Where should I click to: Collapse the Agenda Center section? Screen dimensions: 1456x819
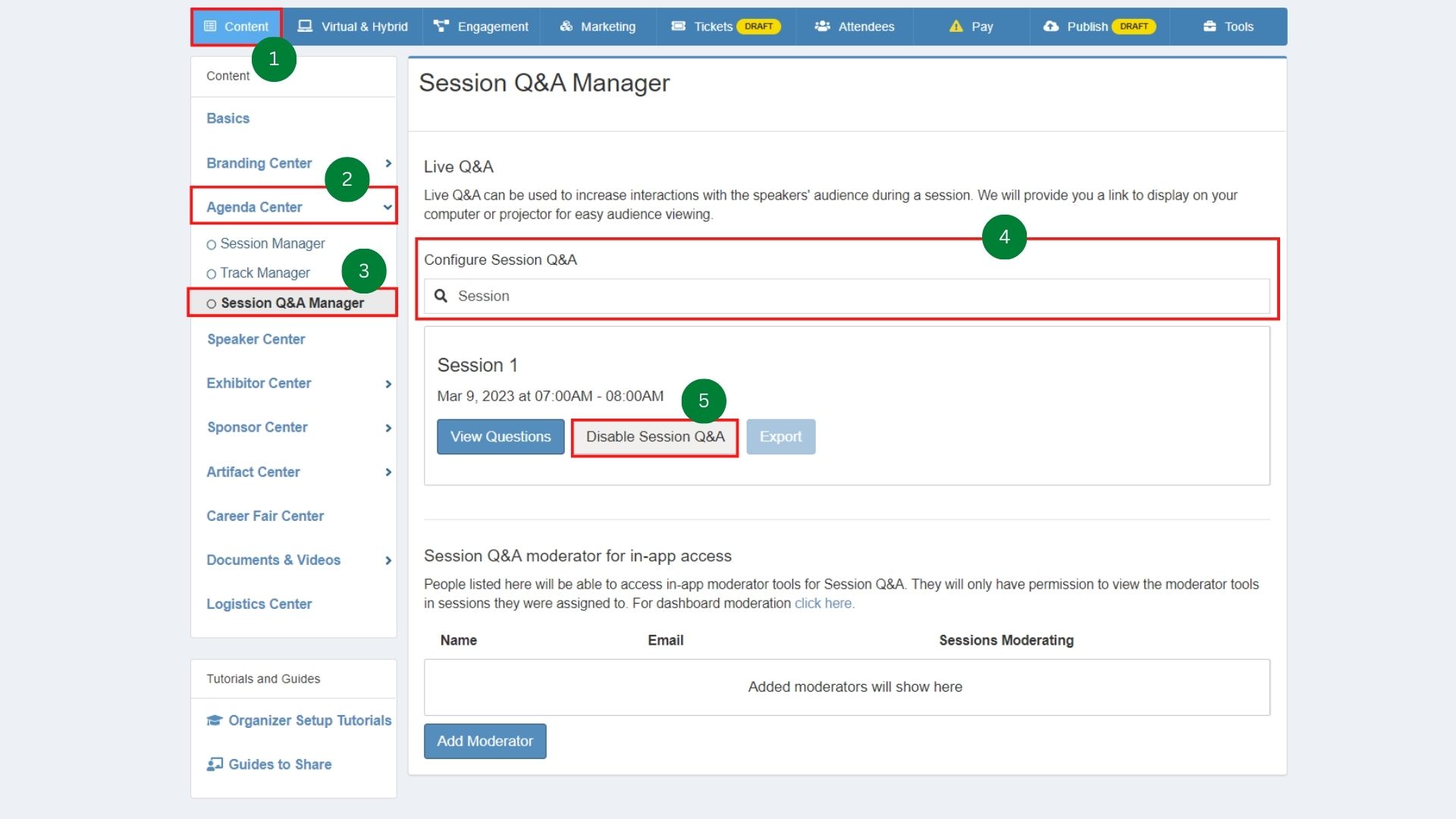click(388, 206)
